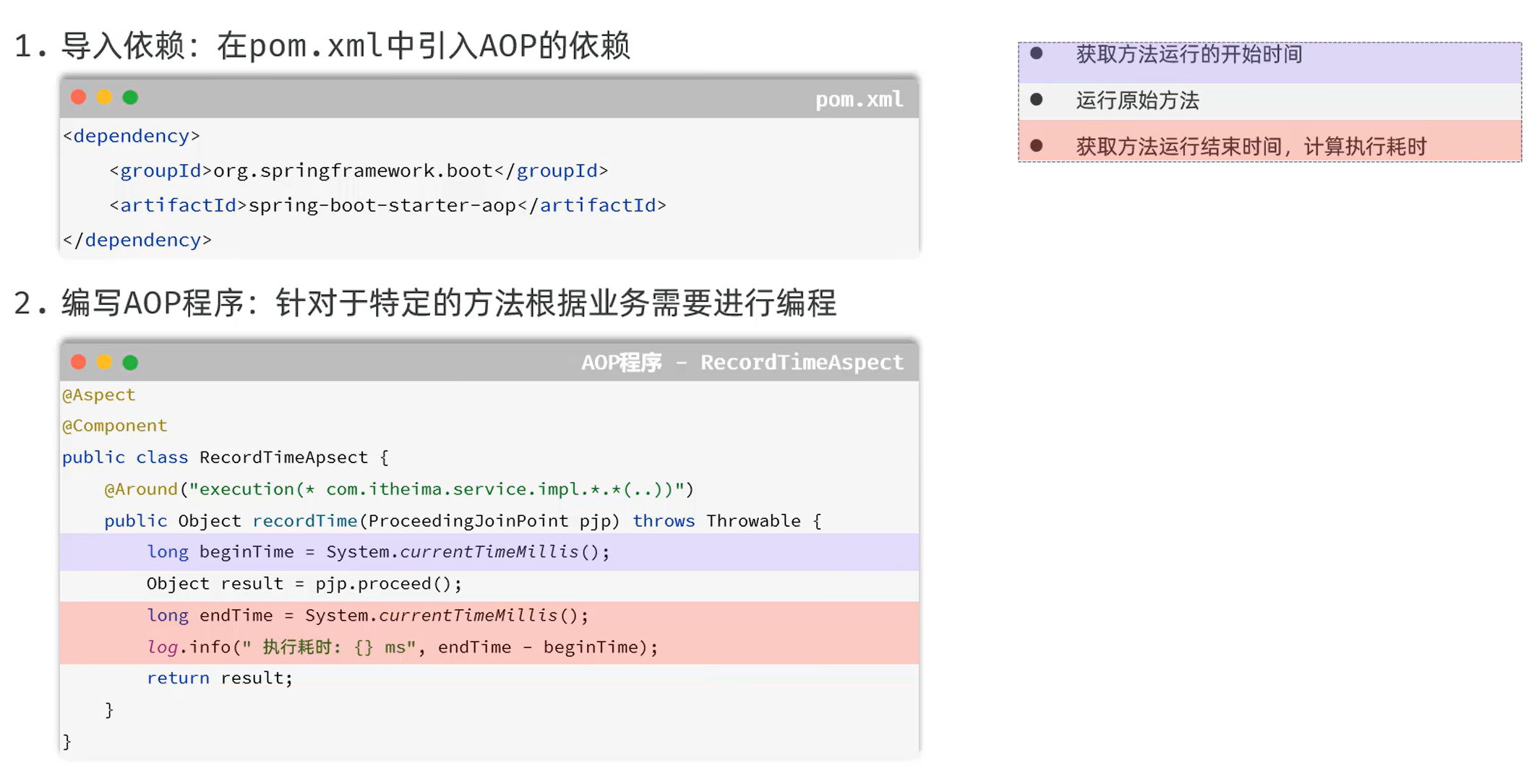Click red dot on pom.xml window
Viewport: 1534px width, 784px height.
[78, 98]
